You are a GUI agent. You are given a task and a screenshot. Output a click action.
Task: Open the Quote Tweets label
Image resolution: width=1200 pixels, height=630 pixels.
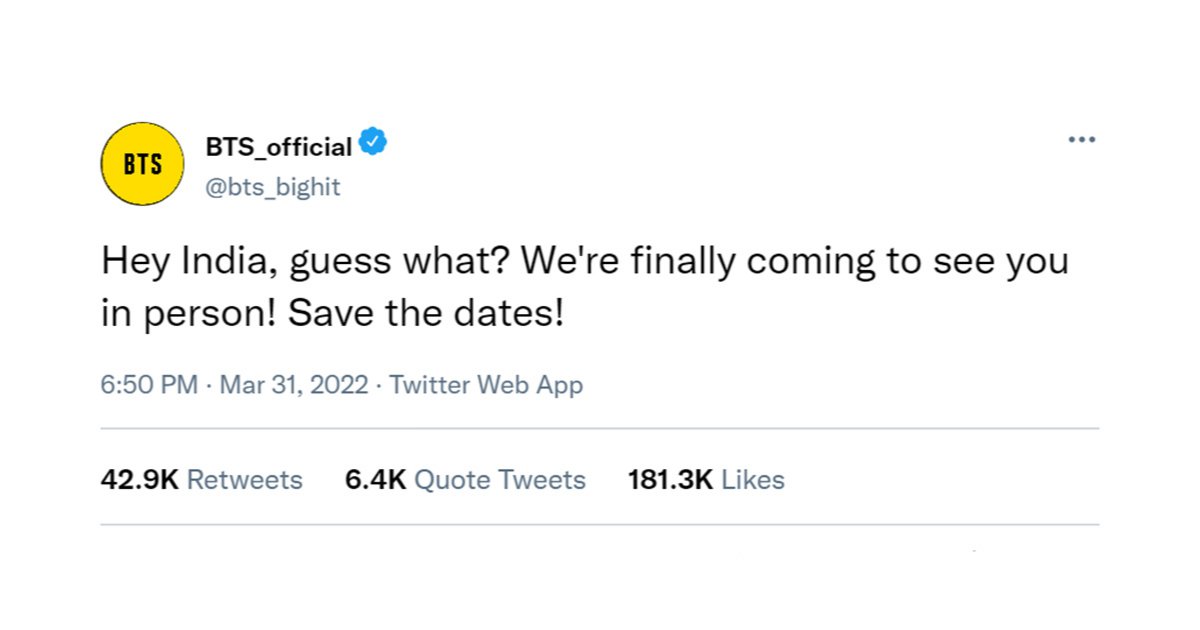pyautogui.click(x=500, y=480)
